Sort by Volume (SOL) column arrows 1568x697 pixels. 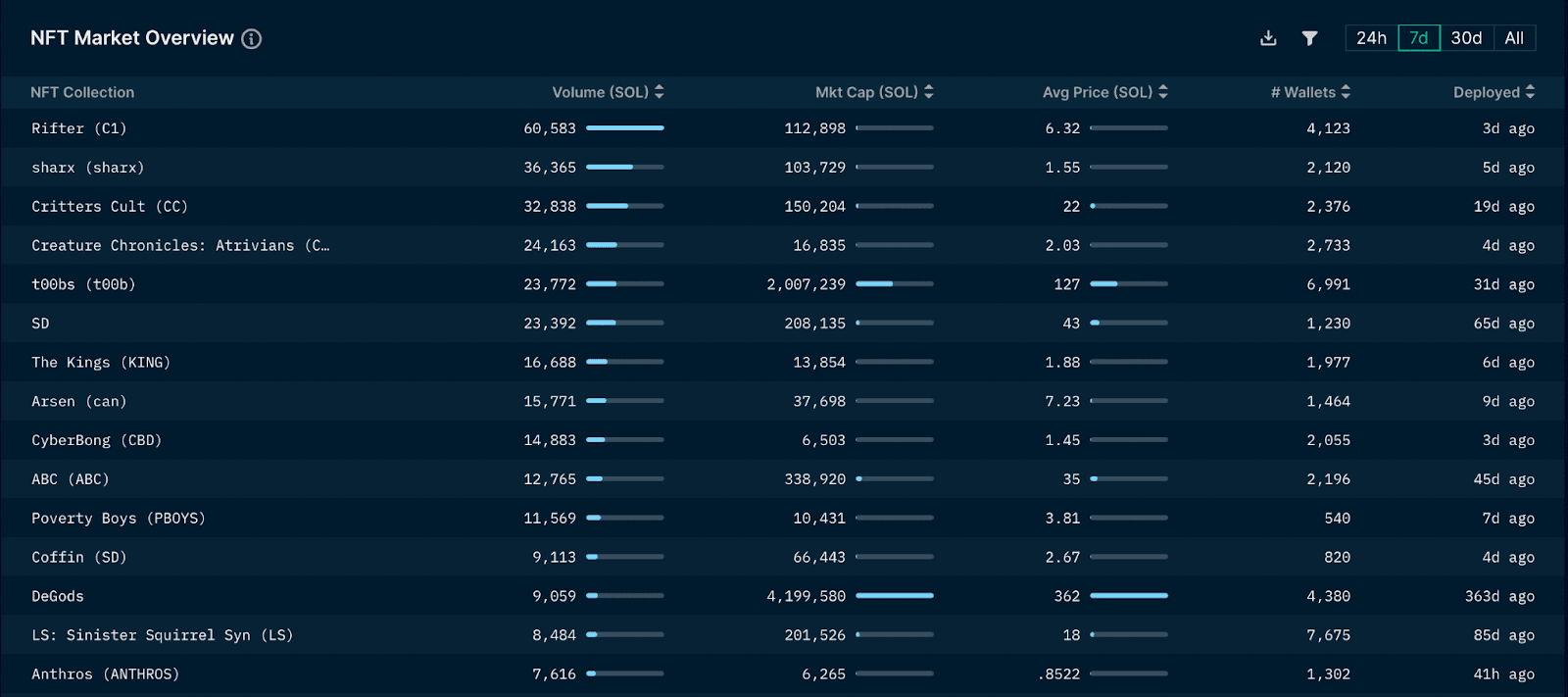660,91
